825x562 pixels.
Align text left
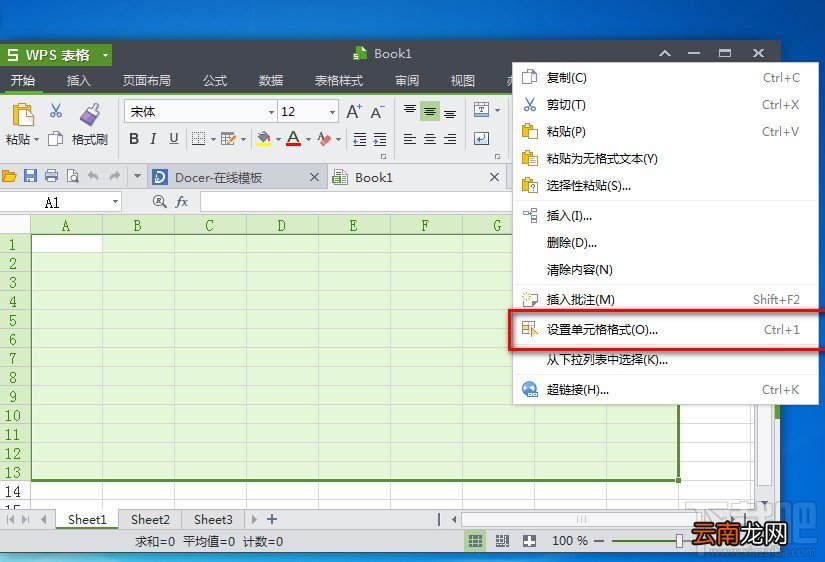(410, 139)
